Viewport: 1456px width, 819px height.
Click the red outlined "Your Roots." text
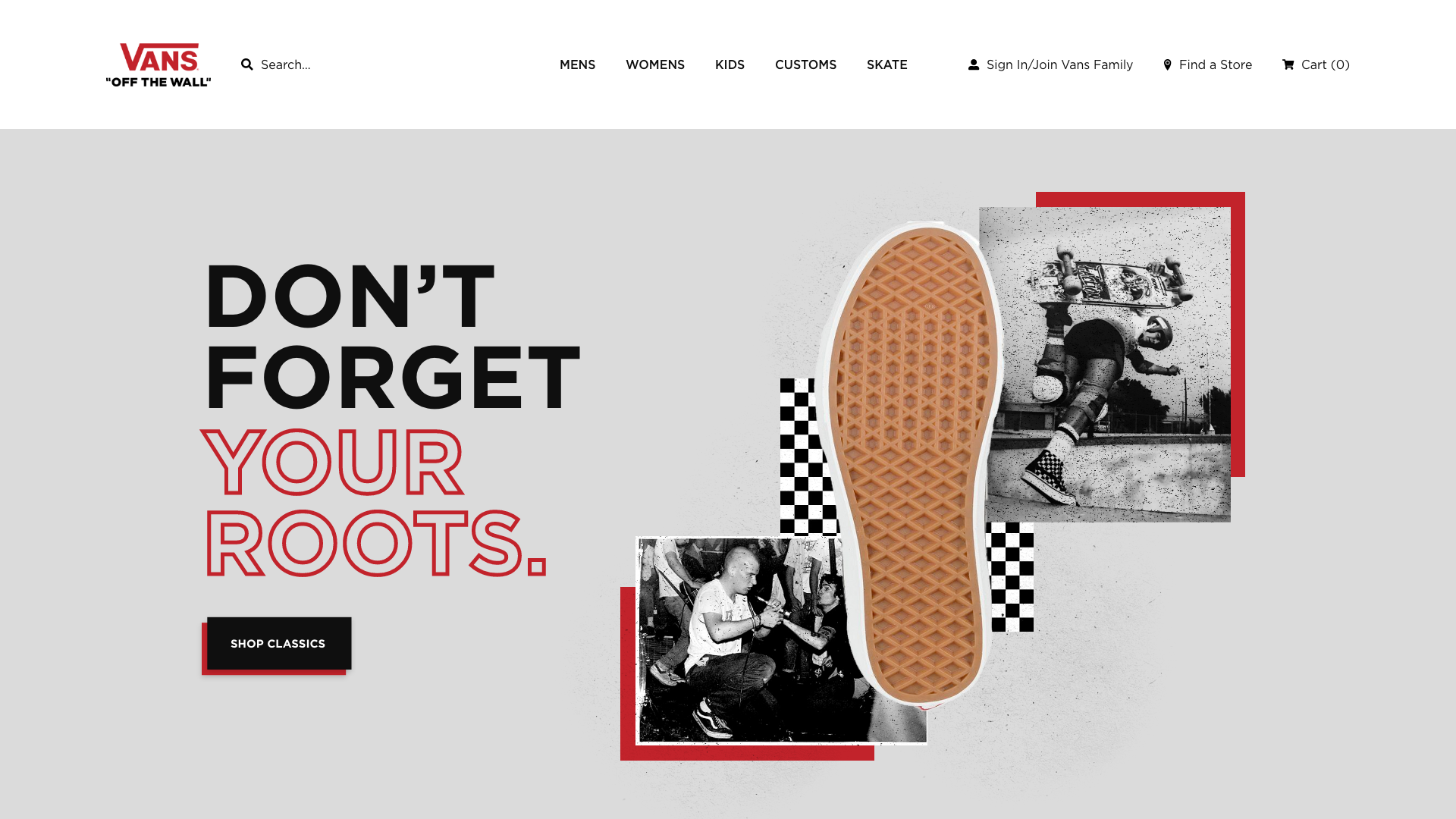[x=374, y=502]
